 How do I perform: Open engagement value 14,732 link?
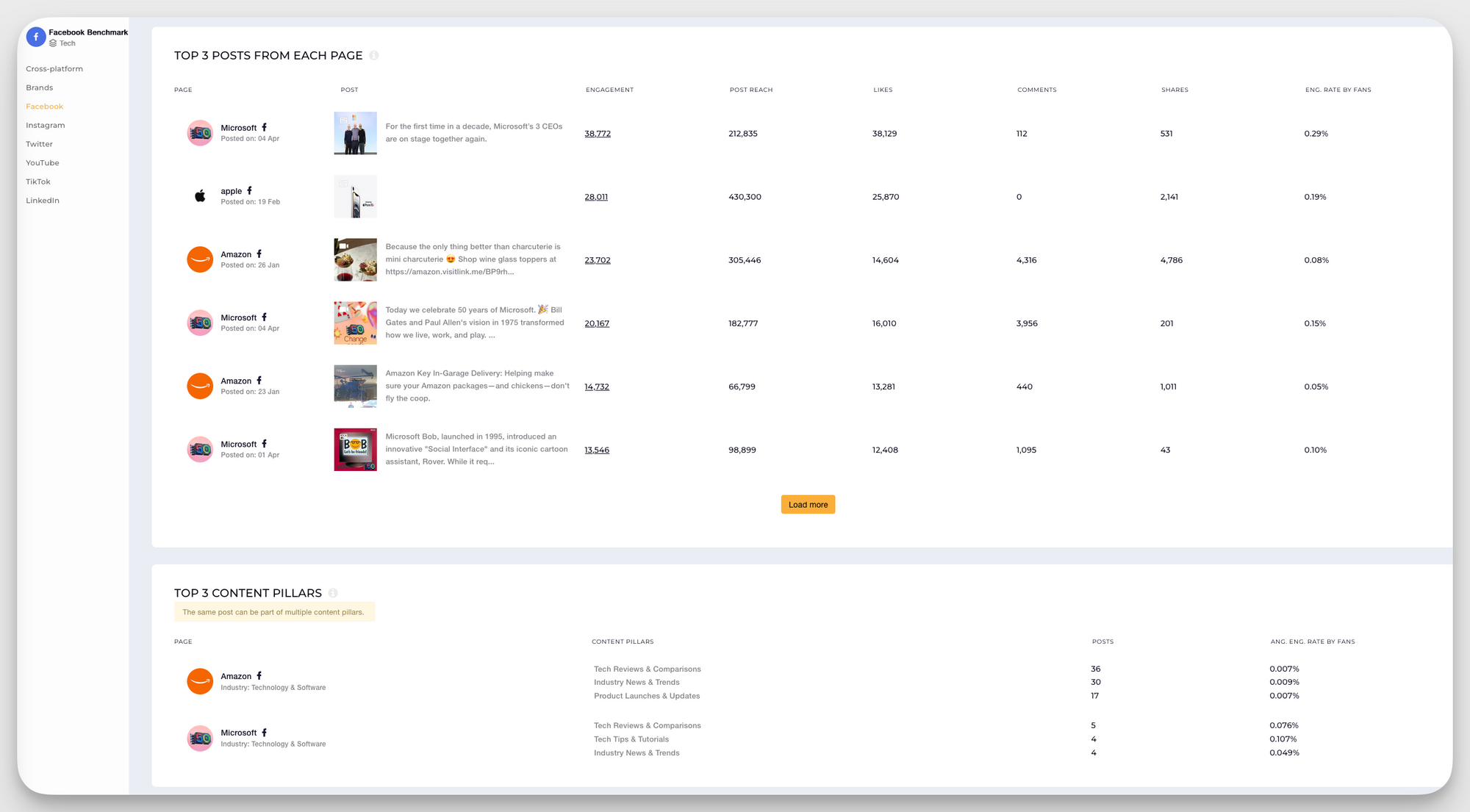point(597,387)
